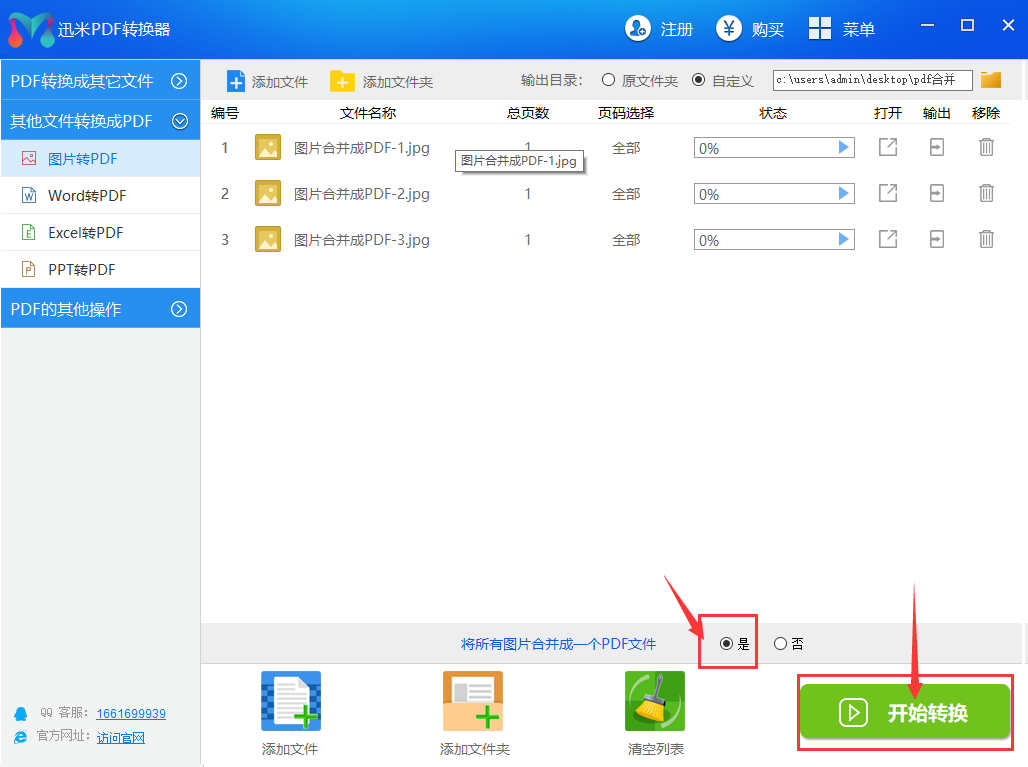This screenshot has width=1028, height=767.
Task: Select the 自定义 output radio button
Action: (x=698, y=80)
